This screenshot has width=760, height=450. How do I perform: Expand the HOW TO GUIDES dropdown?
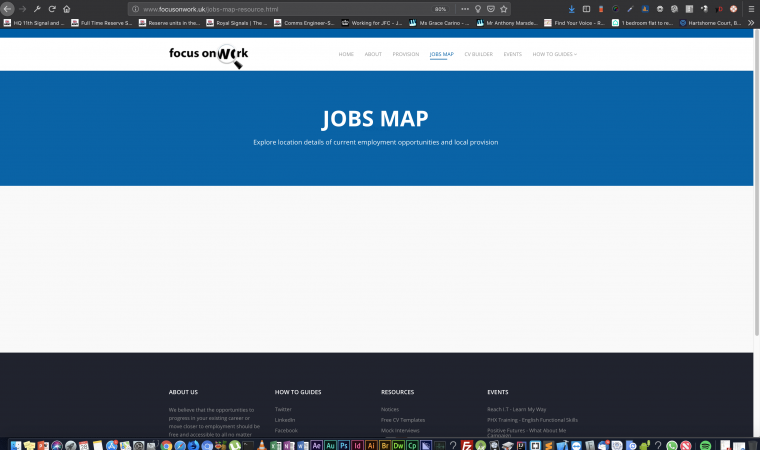point(554,54)
